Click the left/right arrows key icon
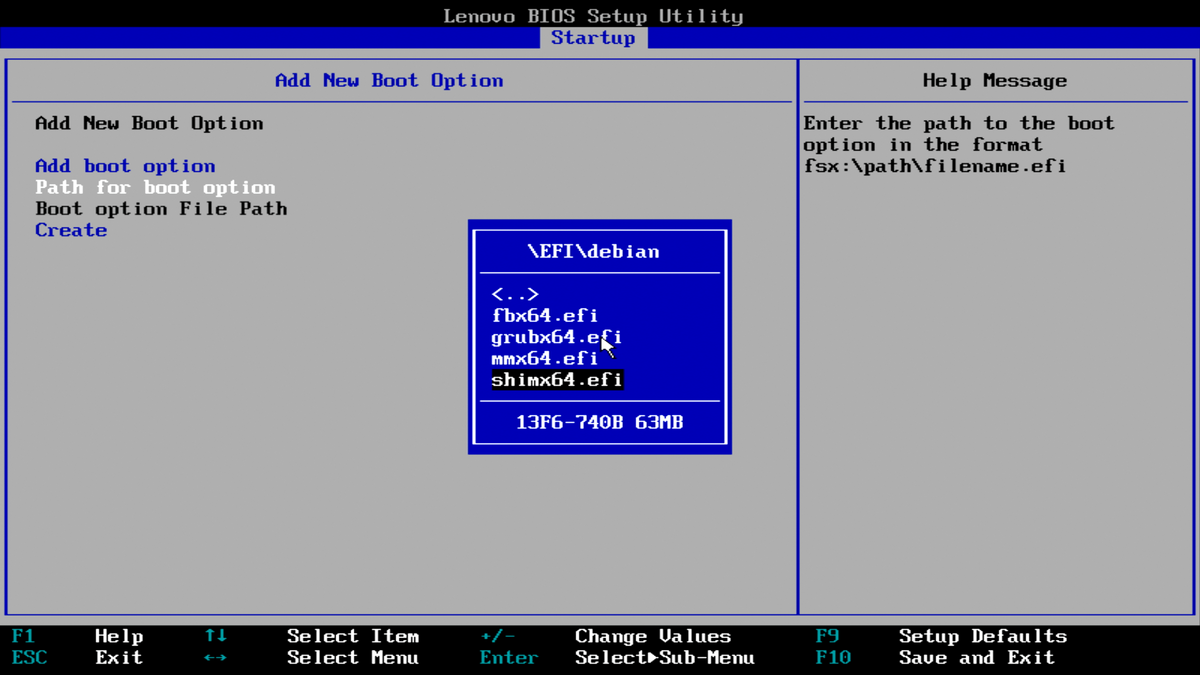 pyautogui.click(x=215, y=658)
